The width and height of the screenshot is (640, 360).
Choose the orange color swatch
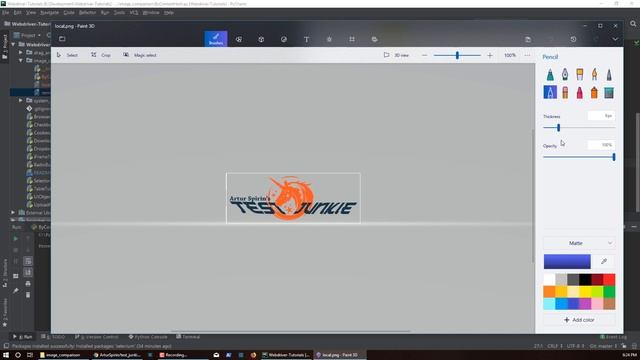pyautogui.click(x=549, y=291)
